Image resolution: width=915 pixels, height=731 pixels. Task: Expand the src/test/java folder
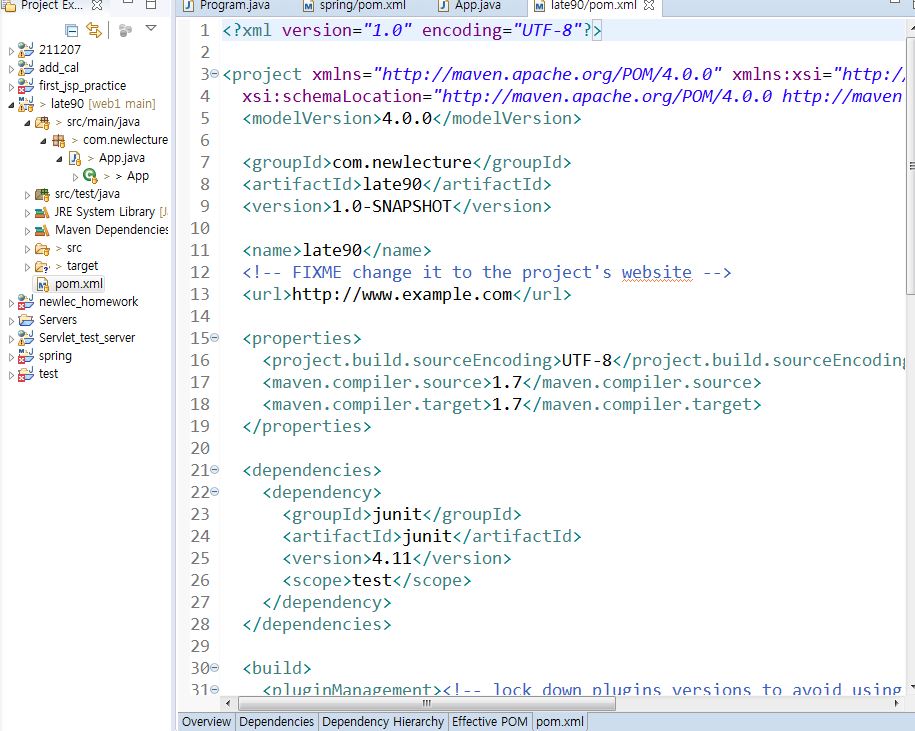27,195
